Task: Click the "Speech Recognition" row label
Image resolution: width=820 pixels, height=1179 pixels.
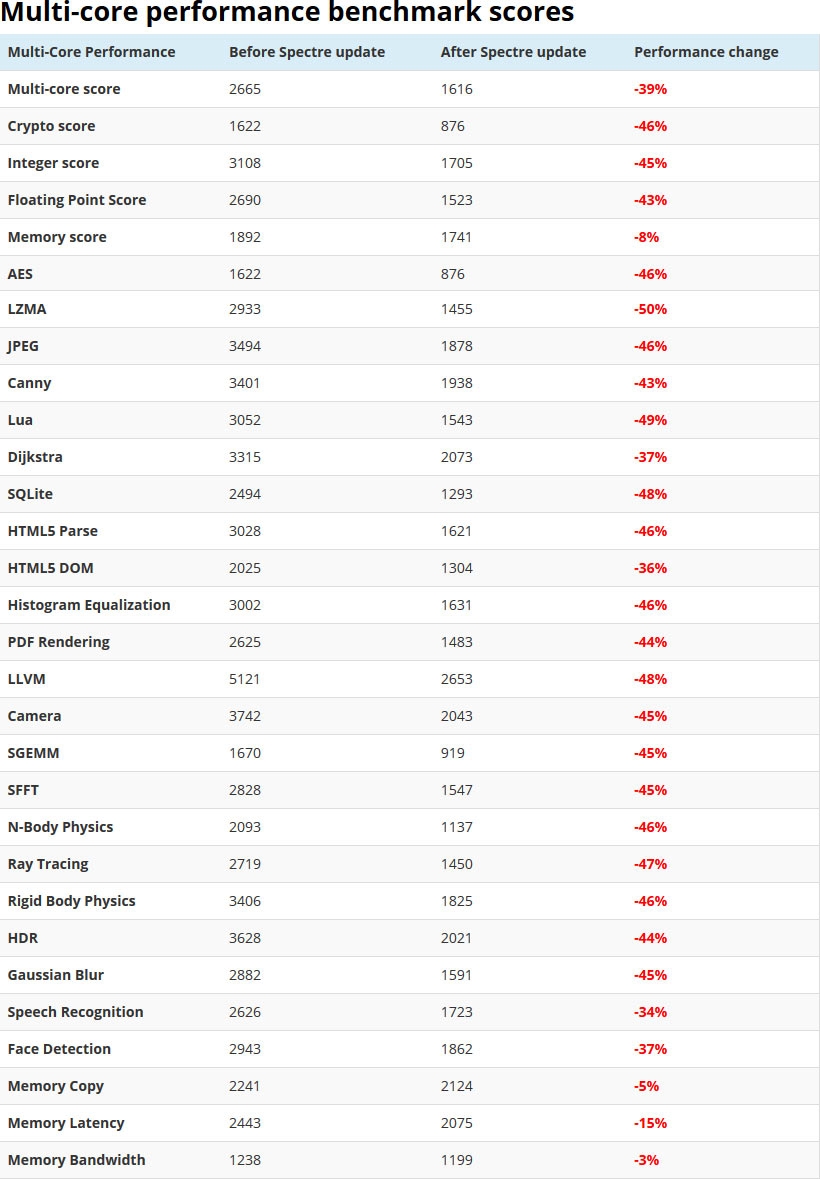Action: click(x=75, y=1012)
